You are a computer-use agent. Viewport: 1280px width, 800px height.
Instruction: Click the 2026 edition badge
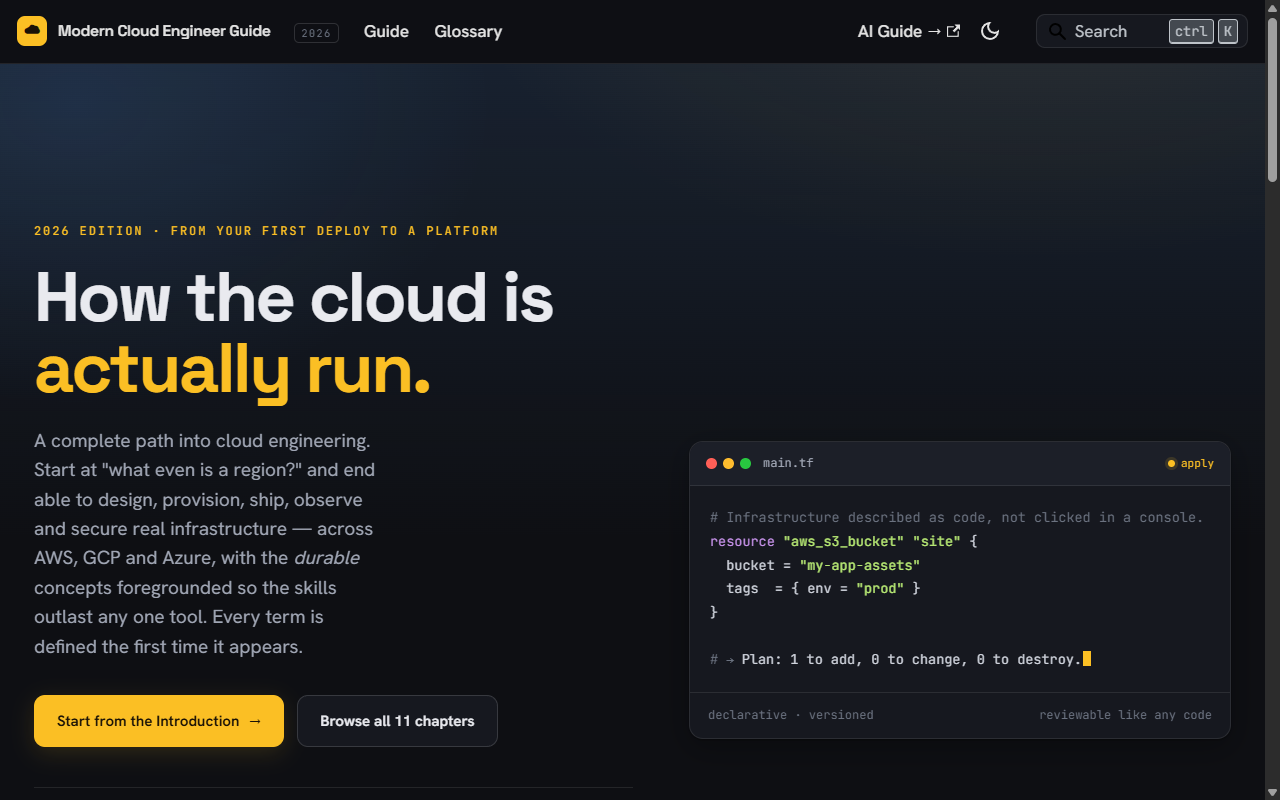(x=316, y=33)
